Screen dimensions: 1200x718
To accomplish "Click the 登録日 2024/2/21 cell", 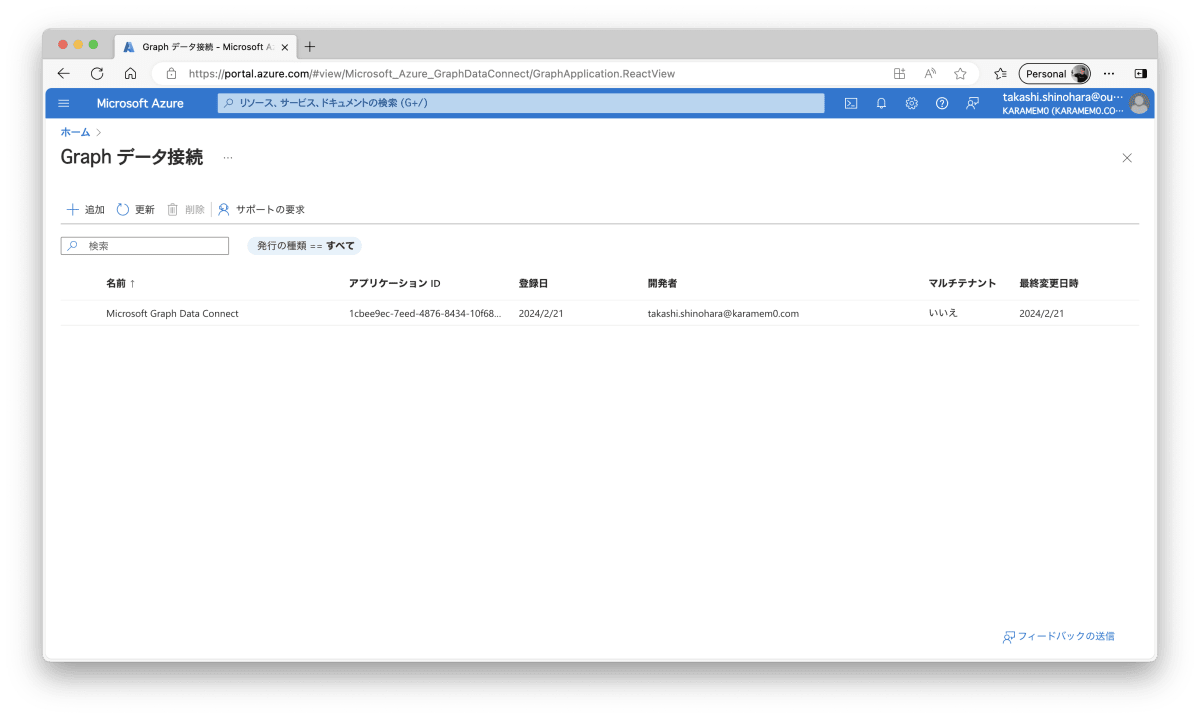I will (x=541, y=313).
